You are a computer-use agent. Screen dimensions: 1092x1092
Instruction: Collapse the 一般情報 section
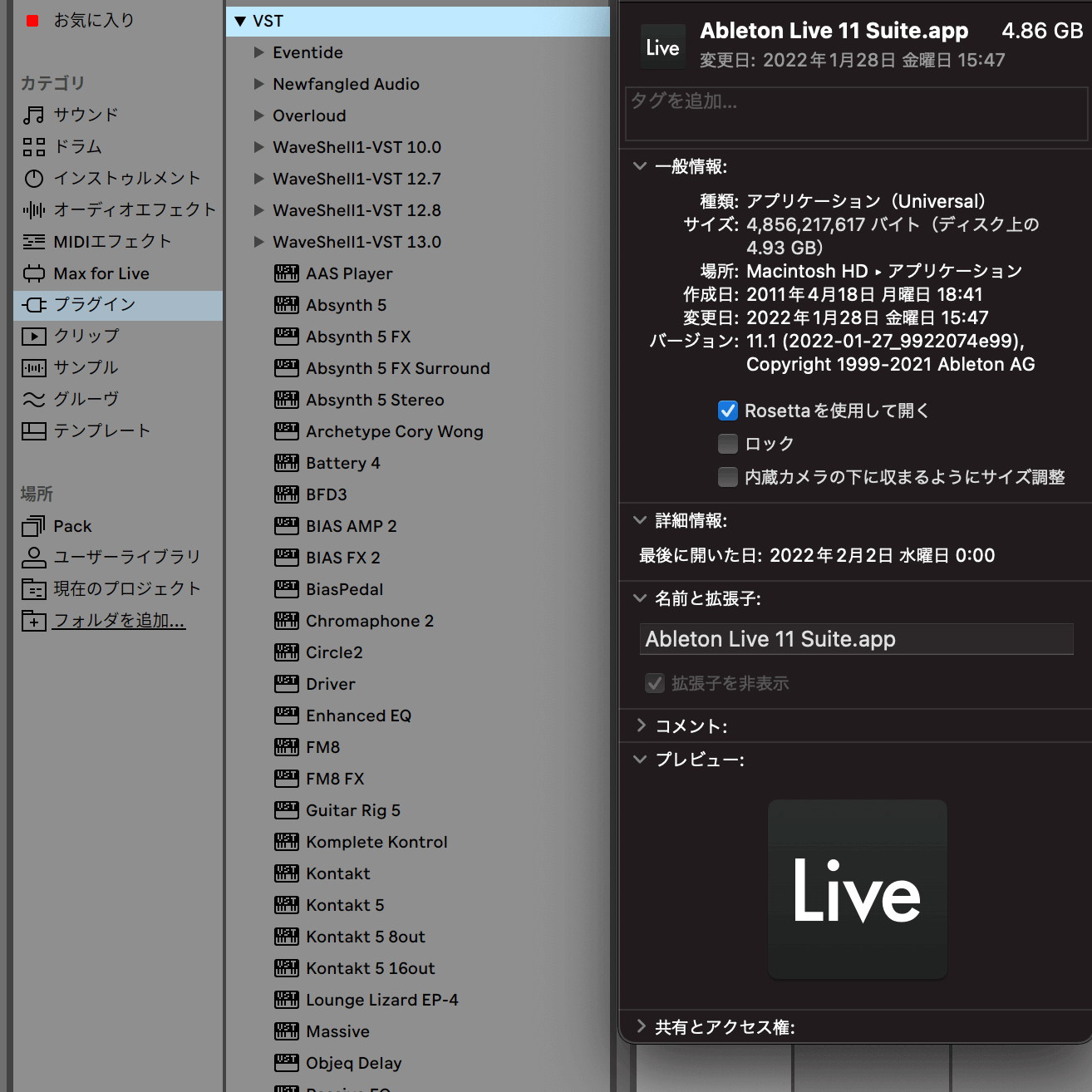pos(640,166)
